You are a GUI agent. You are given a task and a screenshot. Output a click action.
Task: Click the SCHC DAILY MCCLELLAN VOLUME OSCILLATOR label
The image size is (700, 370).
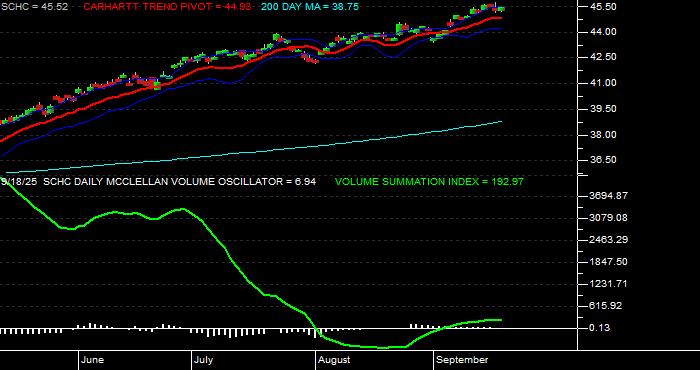coord(180,182)
